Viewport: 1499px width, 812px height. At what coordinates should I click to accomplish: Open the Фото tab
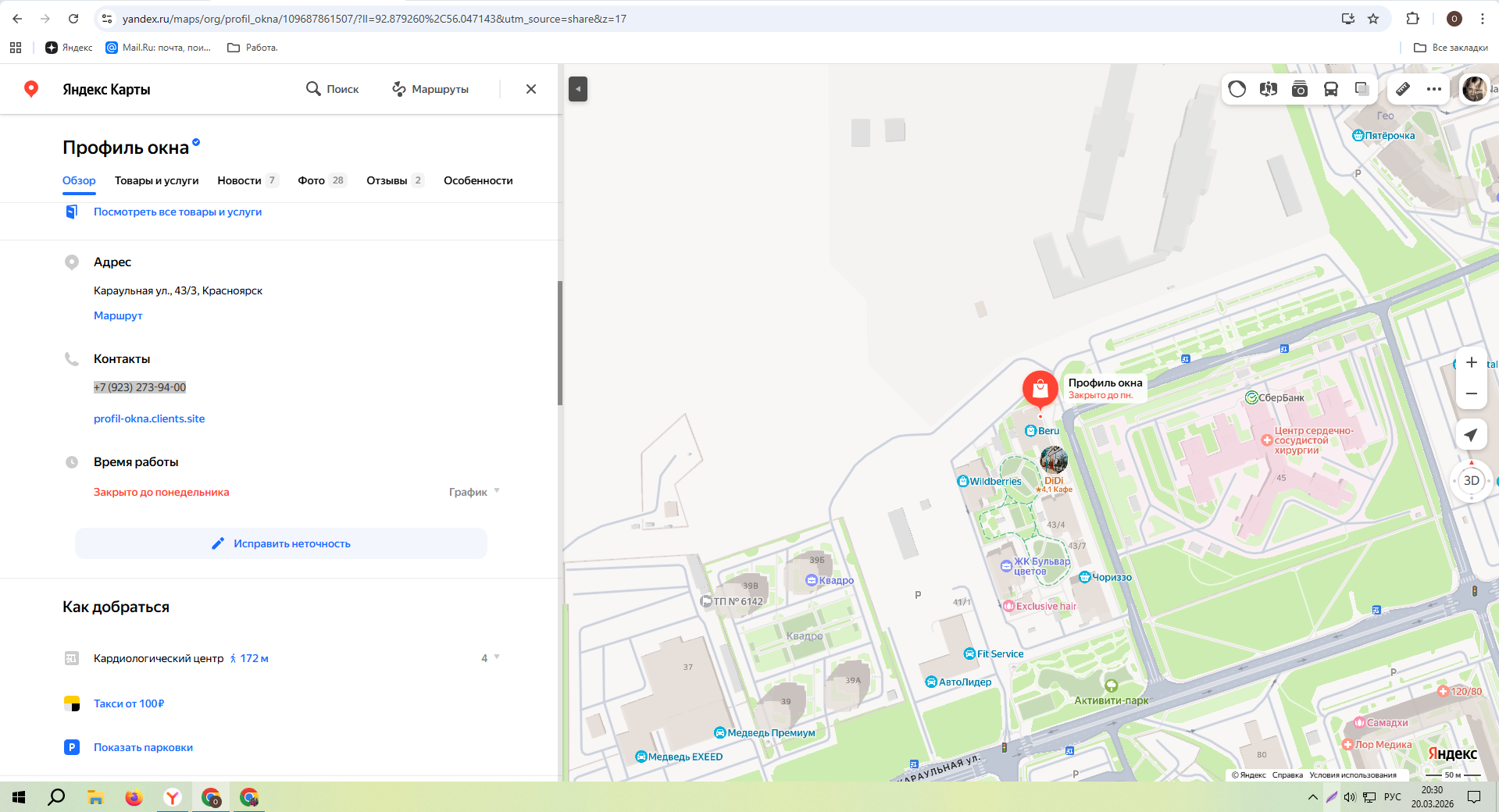(322, 180)
